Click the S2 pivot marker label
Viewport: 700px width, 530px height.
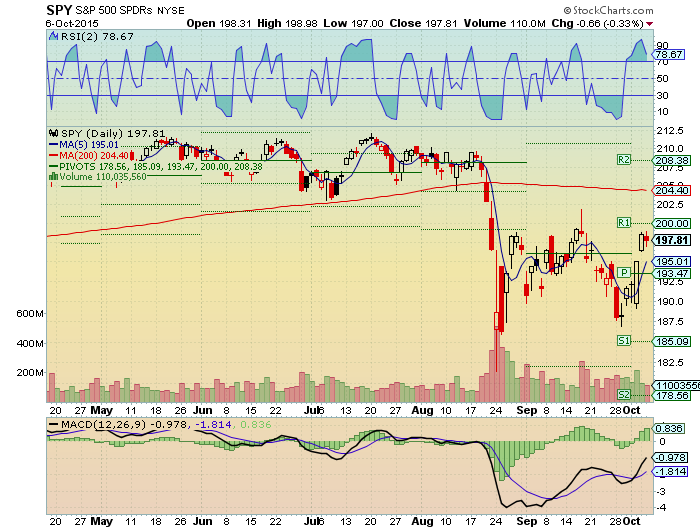pos(624,395)
